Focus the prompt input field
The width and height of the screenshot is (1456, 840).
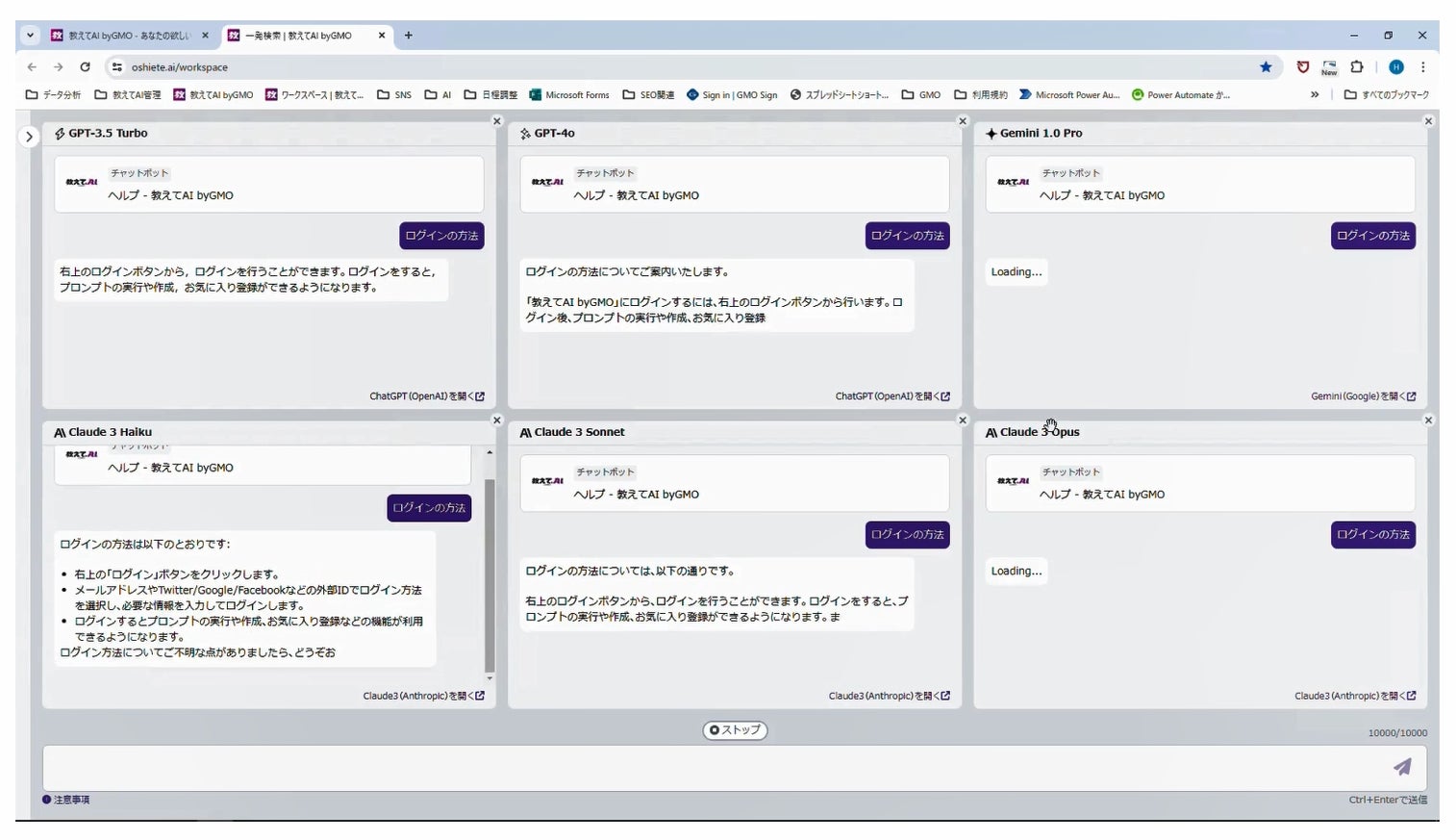click(x=712, y=768)
